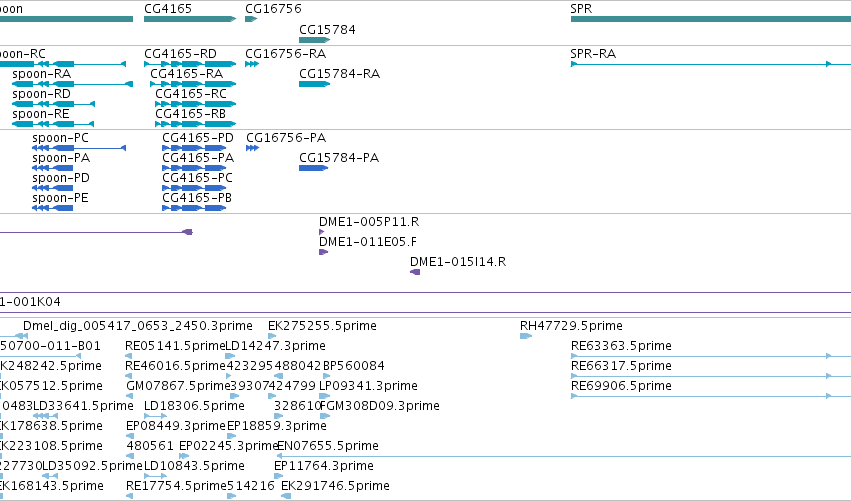Click the CG4165-RC transcript label

pos(191,94)
